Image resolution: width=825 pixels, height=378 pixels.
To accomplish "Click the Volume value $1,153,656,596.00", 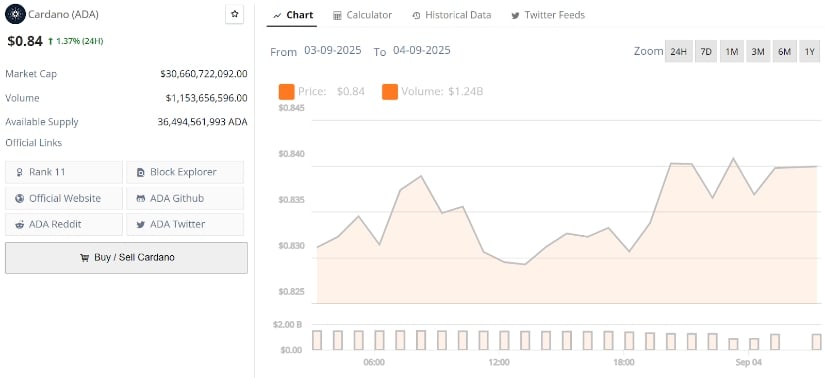I will [206, 98].
